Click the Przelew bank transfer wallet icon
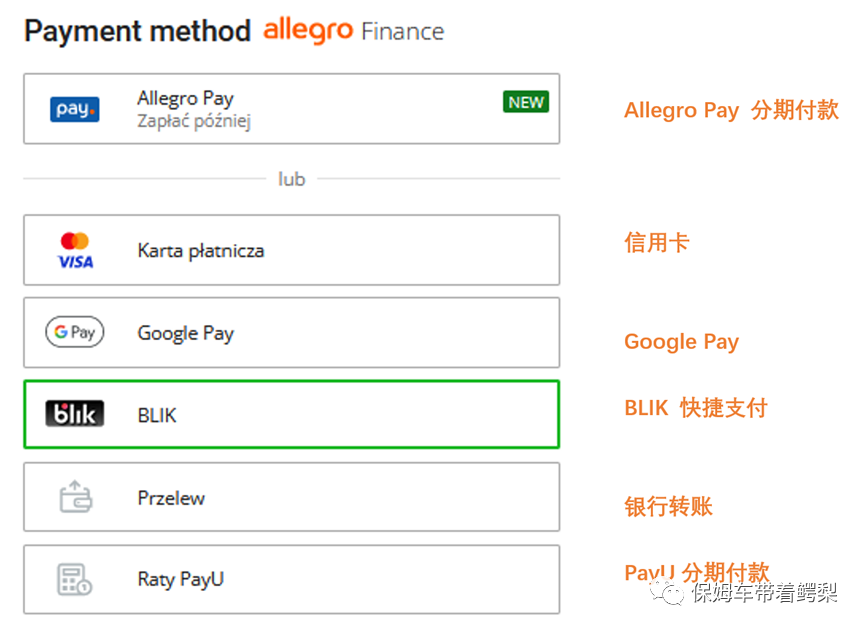Screen dimensions: 865x630 tap(73, 496)
